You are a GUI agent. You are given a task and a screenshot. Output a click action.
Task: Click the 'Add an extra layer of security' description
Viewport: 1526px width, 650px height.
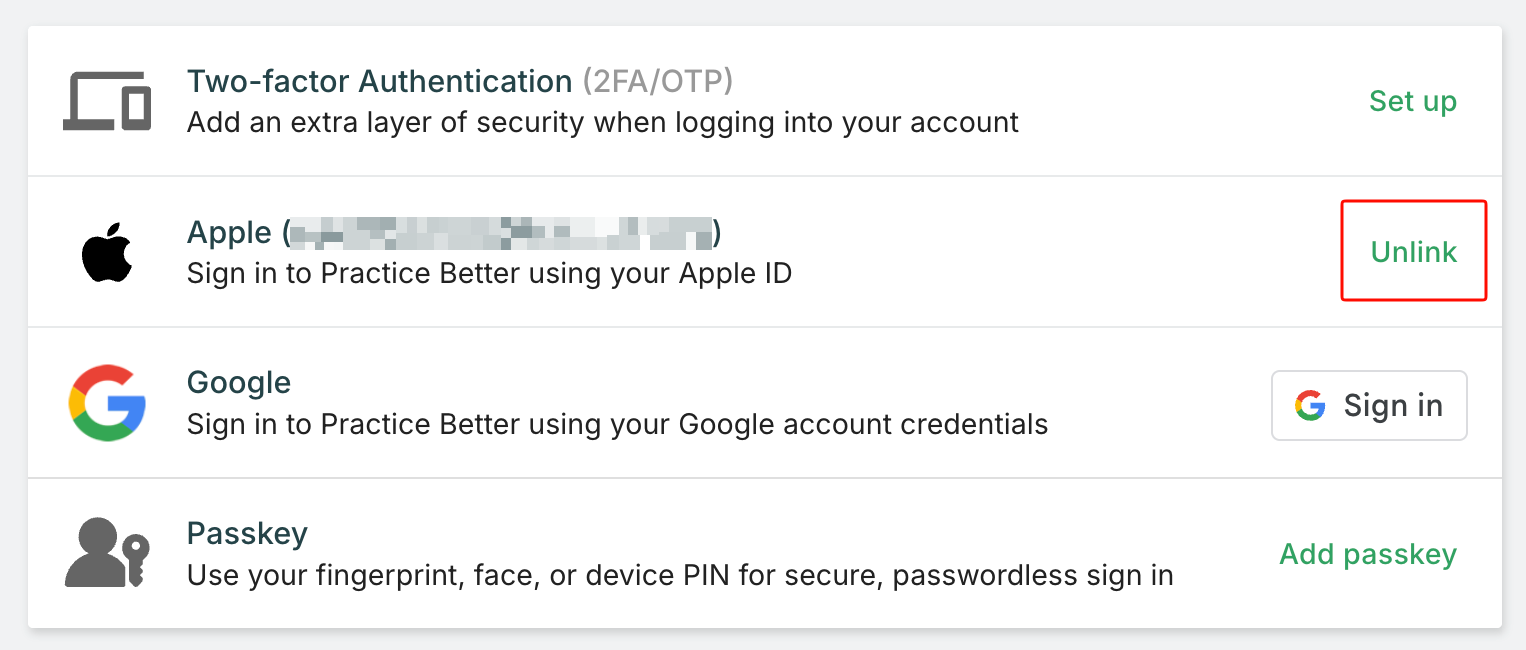tap(602, 123)
